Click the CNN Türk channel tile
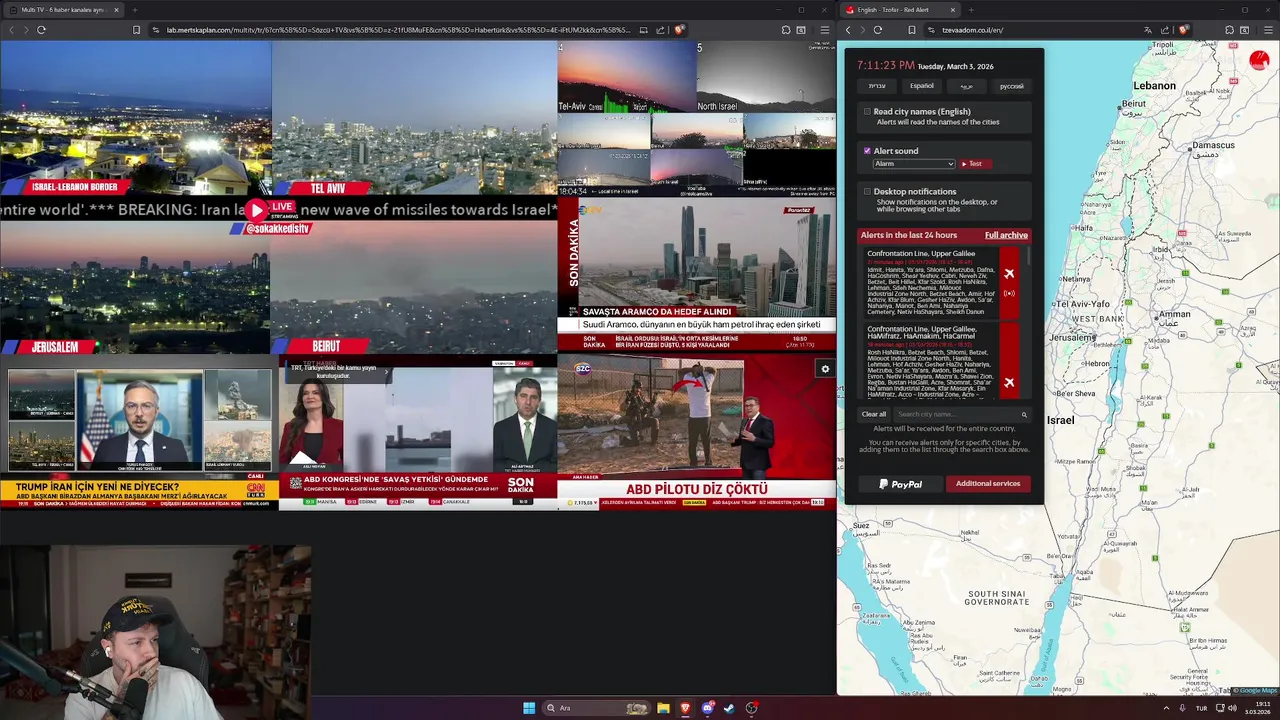1280x720 pixels. [139, 434]
